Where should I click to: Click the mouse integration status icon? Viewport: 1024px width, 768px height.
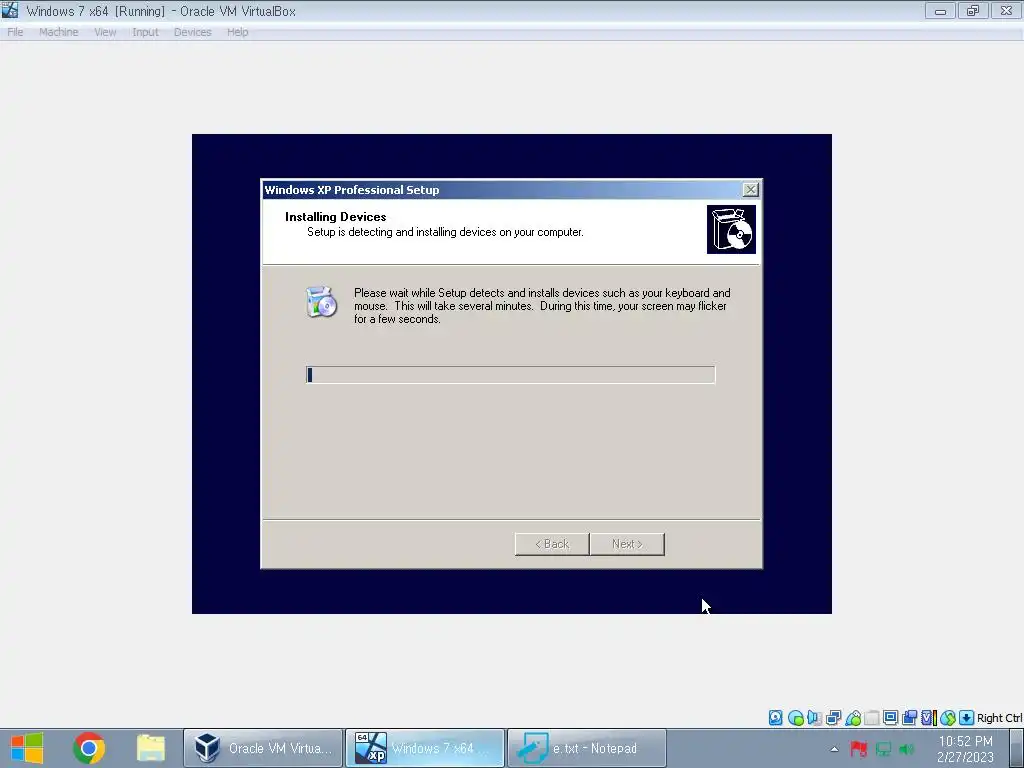click(948, 718)
